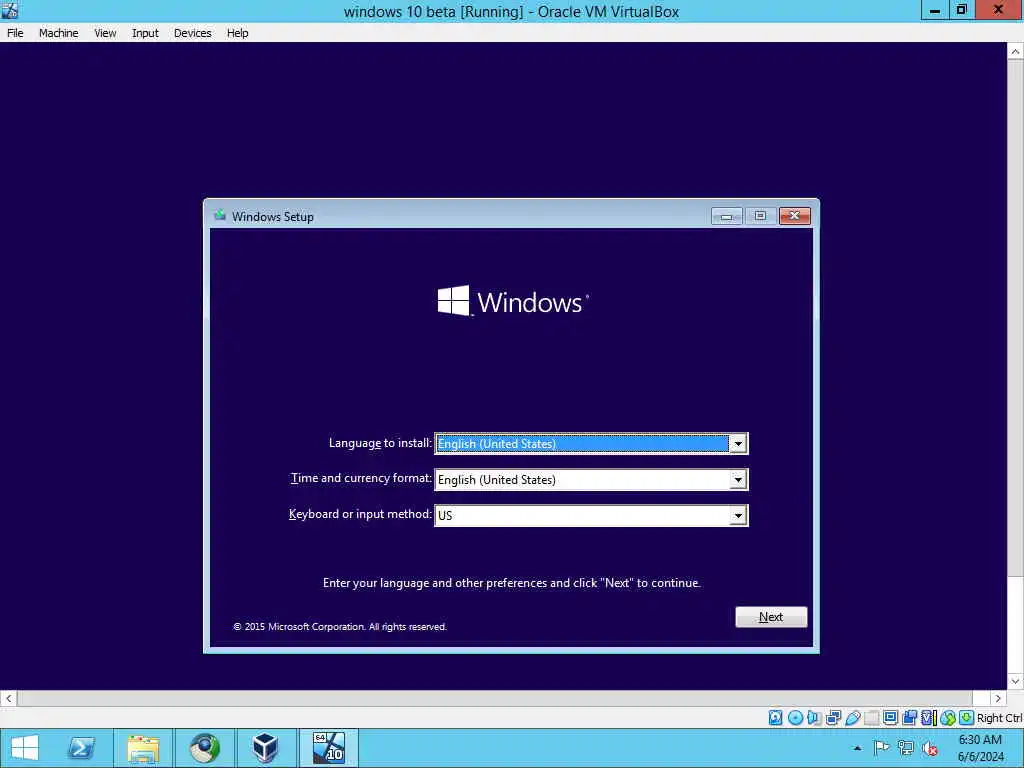Open the Input menu
The image size is (1024, 768).
(145, 33)
